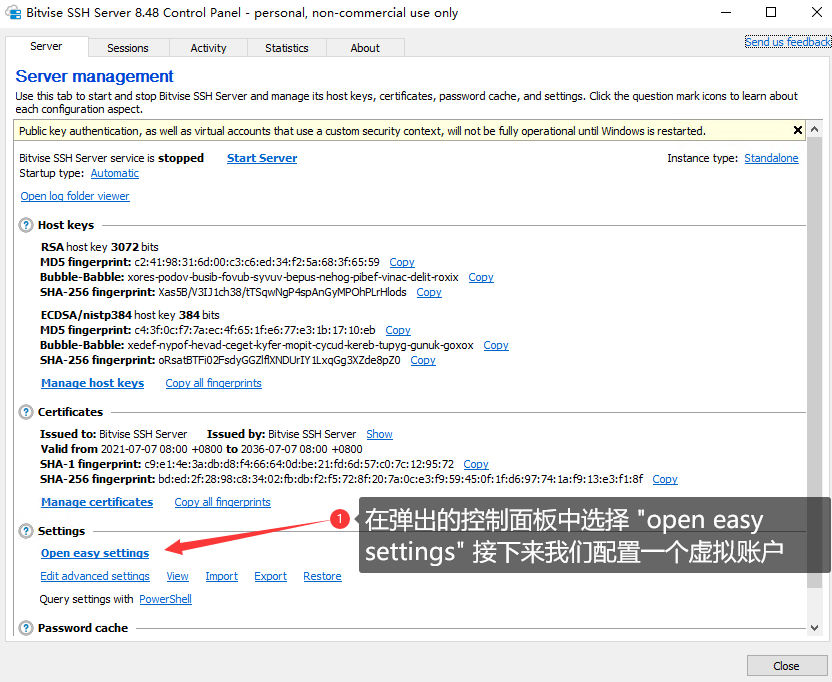Click the ECDSA/nistp384 host key text
Screen dimensions: 832x682
coord(130,315)
